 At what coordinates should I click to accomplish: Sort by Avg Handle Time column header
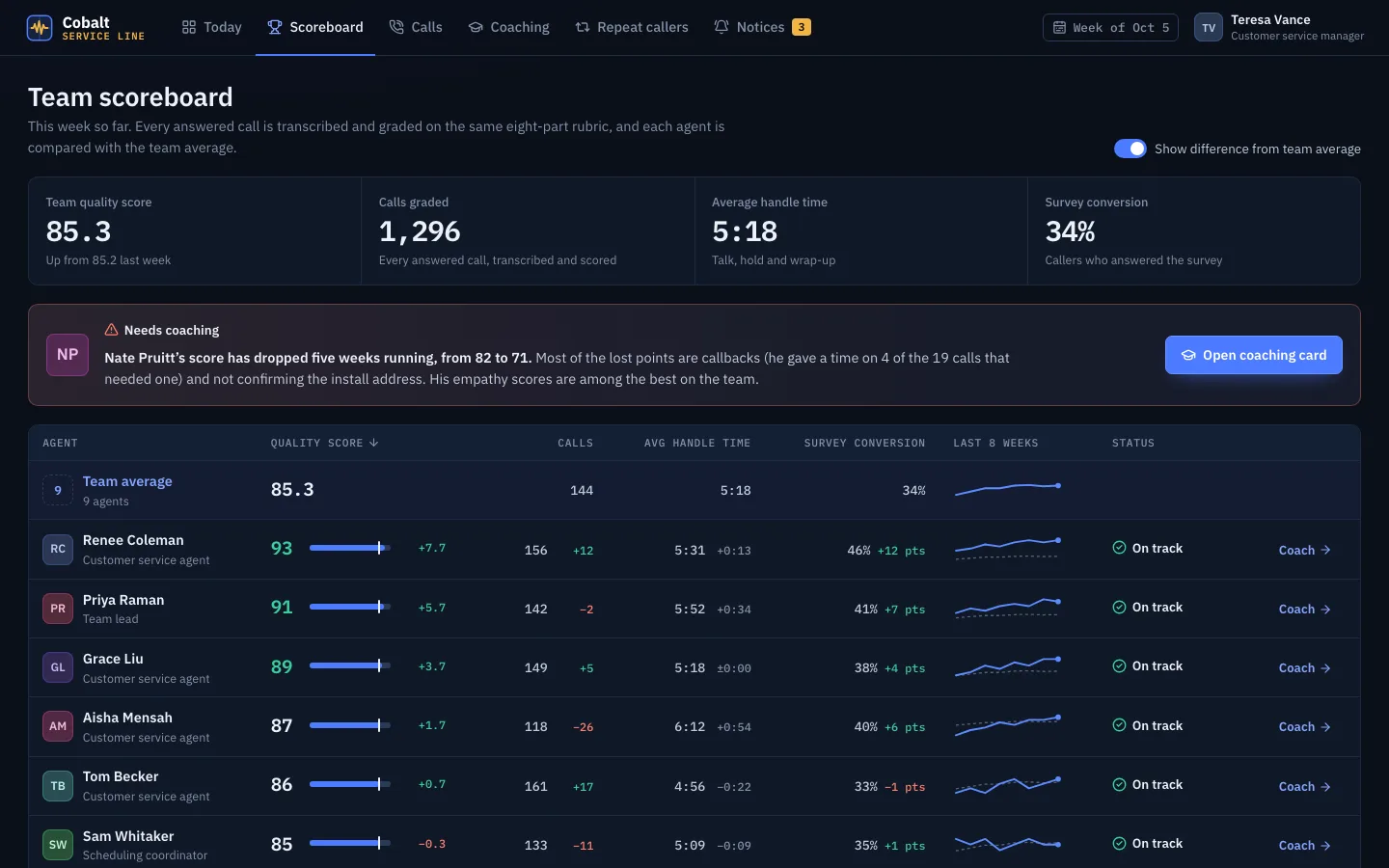[x=697, y=443]
